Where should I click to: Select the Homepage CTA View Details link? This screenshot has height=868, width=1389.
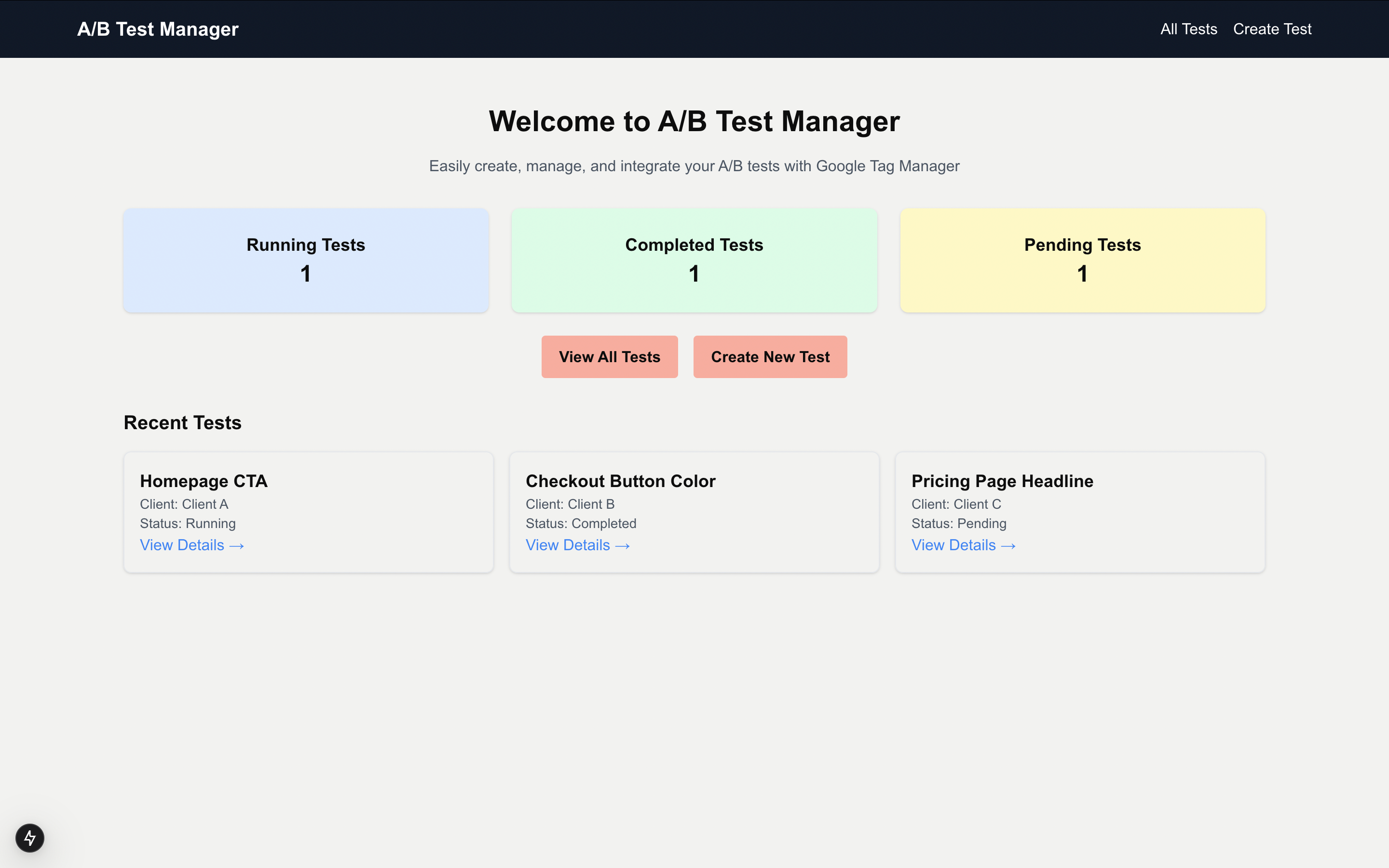192,545
